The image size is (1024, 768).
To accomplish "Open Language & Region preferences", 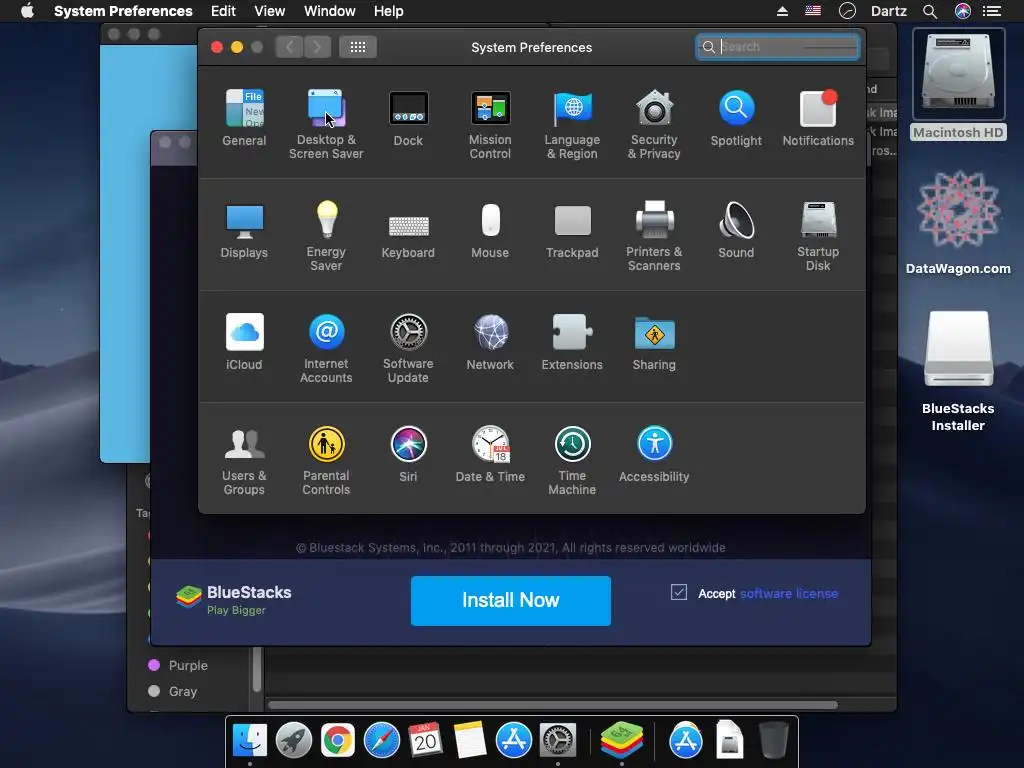I will pyautogui.click(x=572, y=124).
